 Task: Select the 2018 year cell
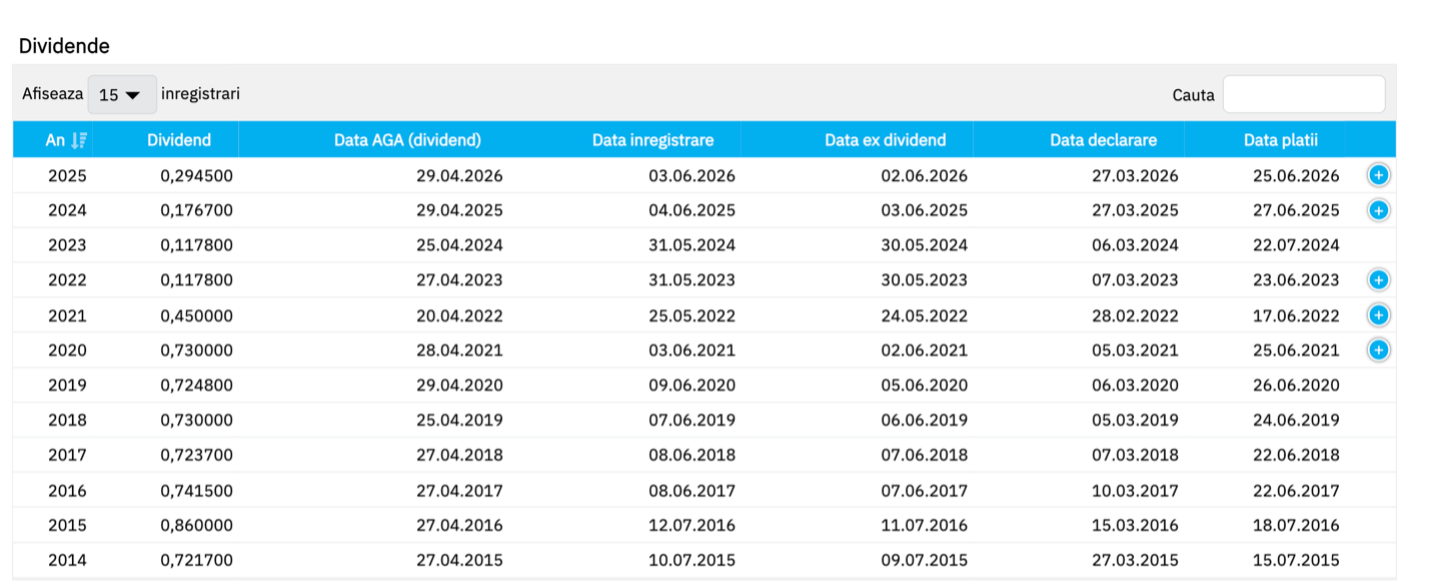click(67, 420)
